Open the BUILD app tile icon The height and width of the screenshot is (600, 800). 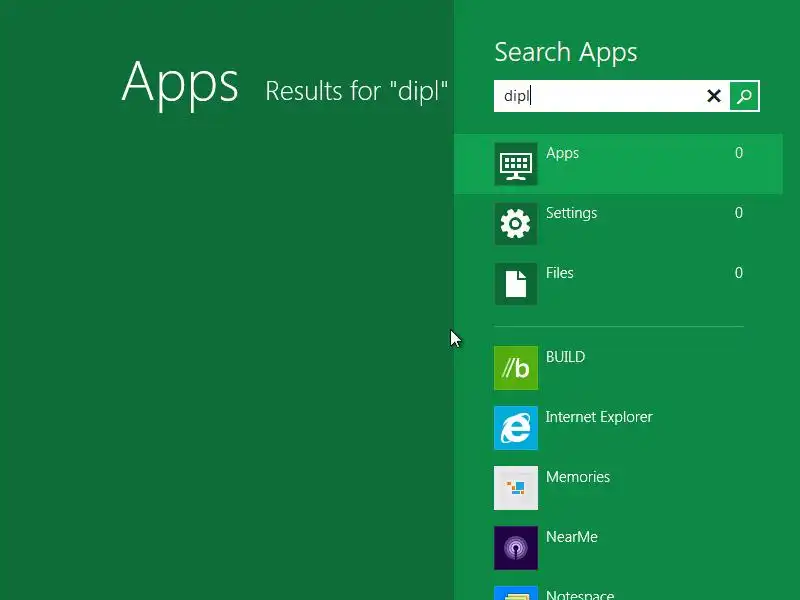pos(516,368)
